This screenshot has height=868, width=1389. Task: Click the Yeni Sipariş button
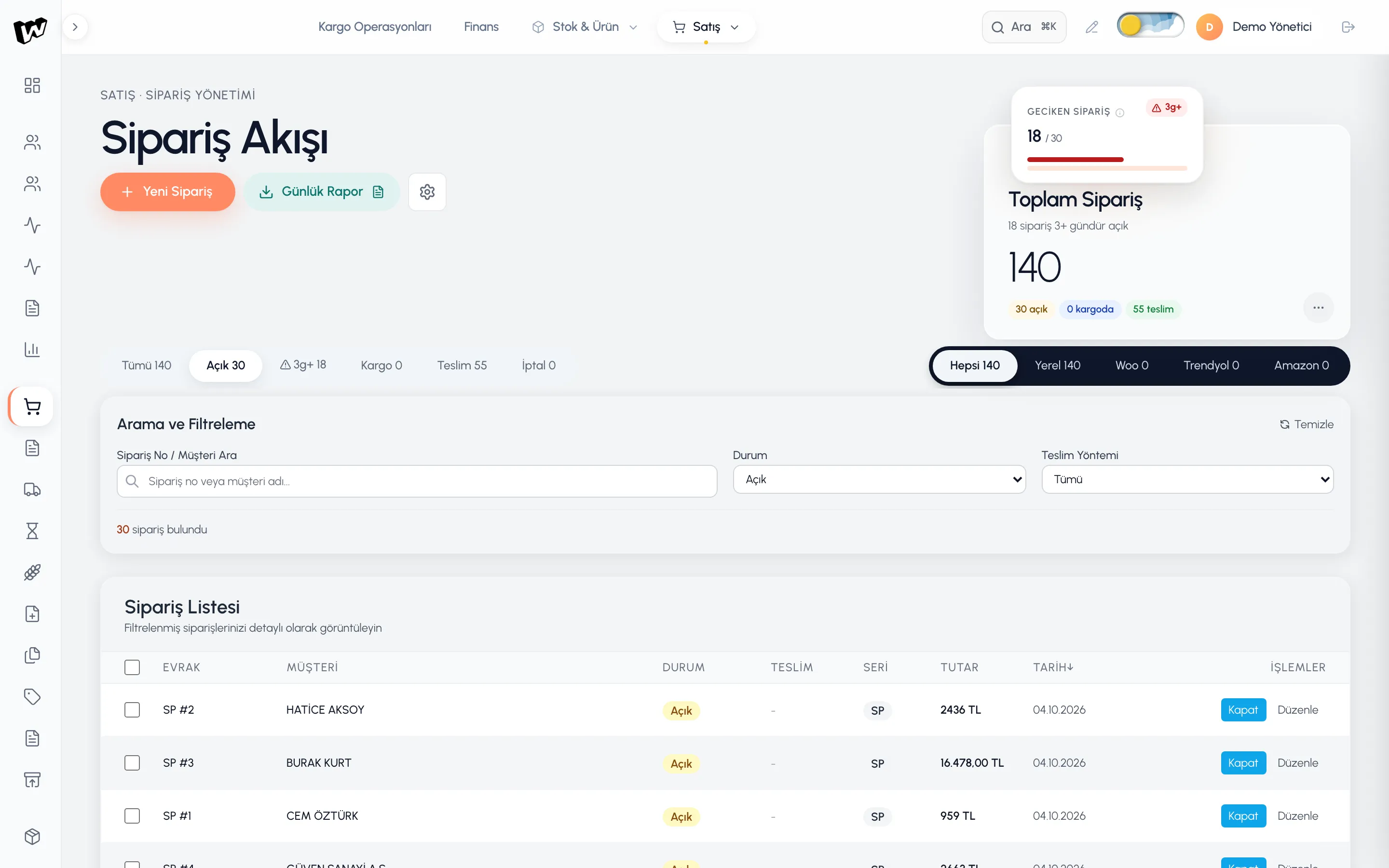168,192
